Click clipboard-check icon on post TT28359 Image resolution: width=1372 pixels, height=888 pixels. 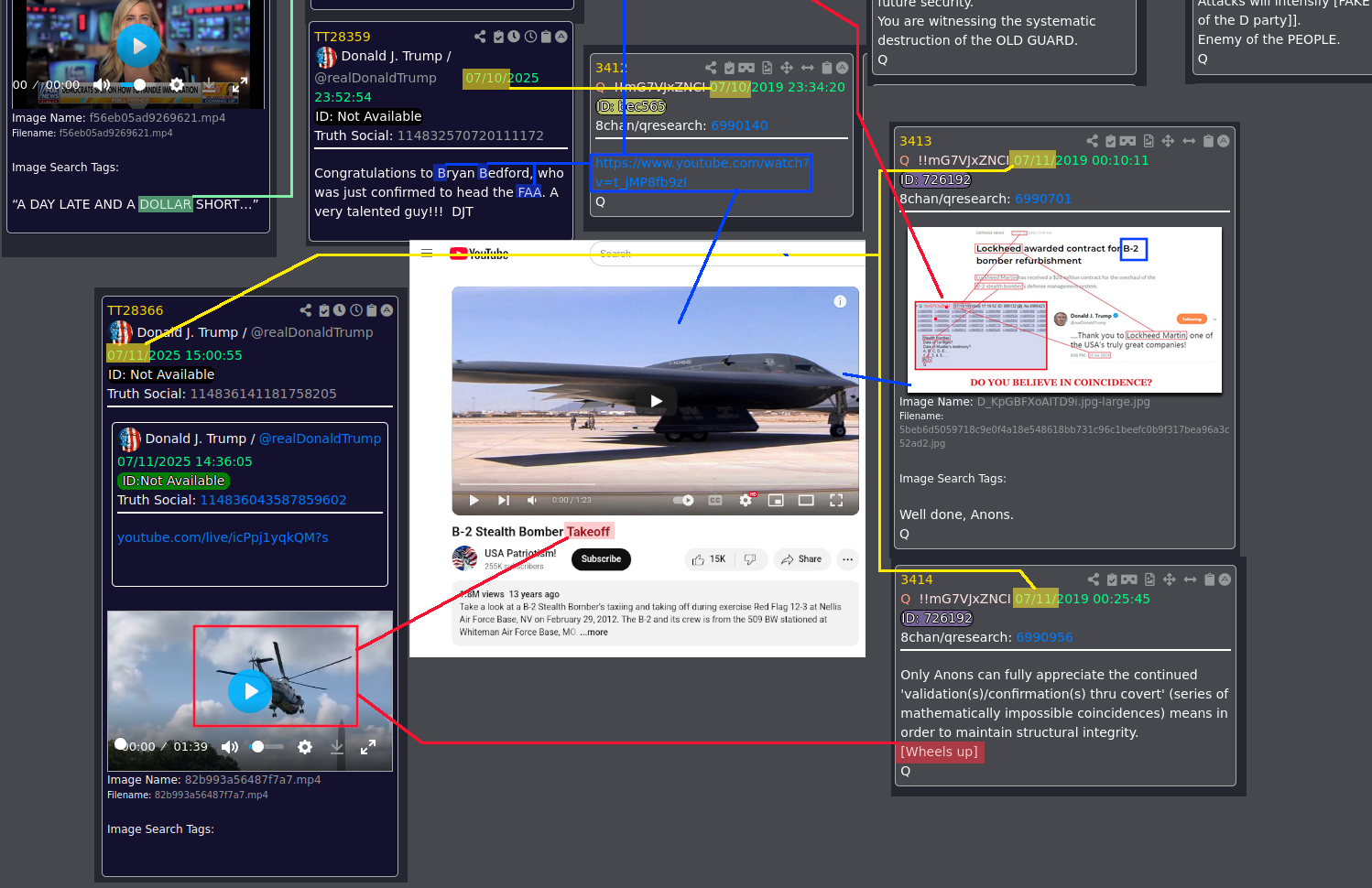pos(498,37)
